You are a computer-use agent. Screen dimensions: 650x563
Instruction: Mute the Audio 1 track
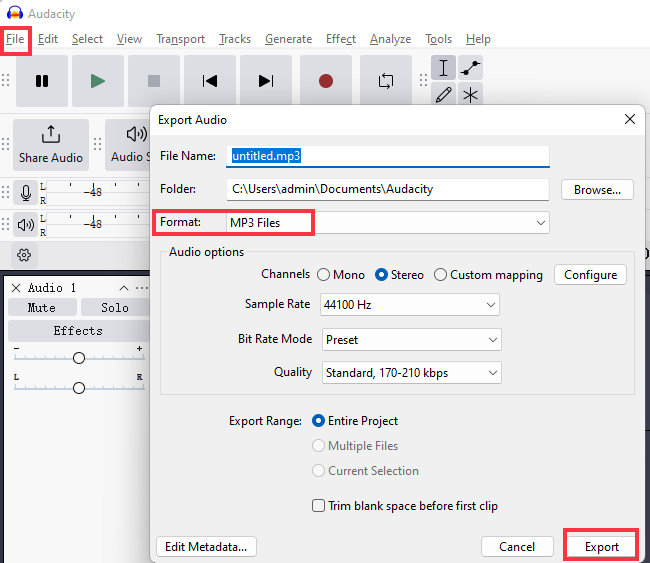(42, 308)
